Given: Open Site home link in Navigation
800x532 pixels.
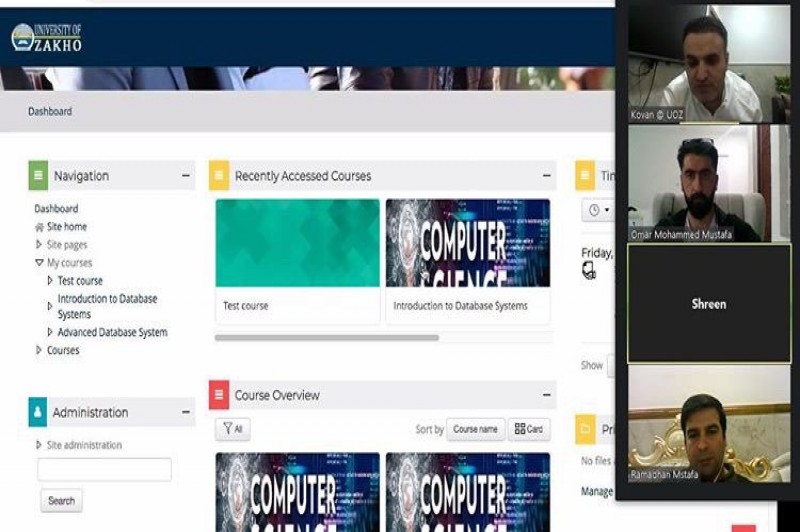Looking at the screenshot, I should coord(66,227).
